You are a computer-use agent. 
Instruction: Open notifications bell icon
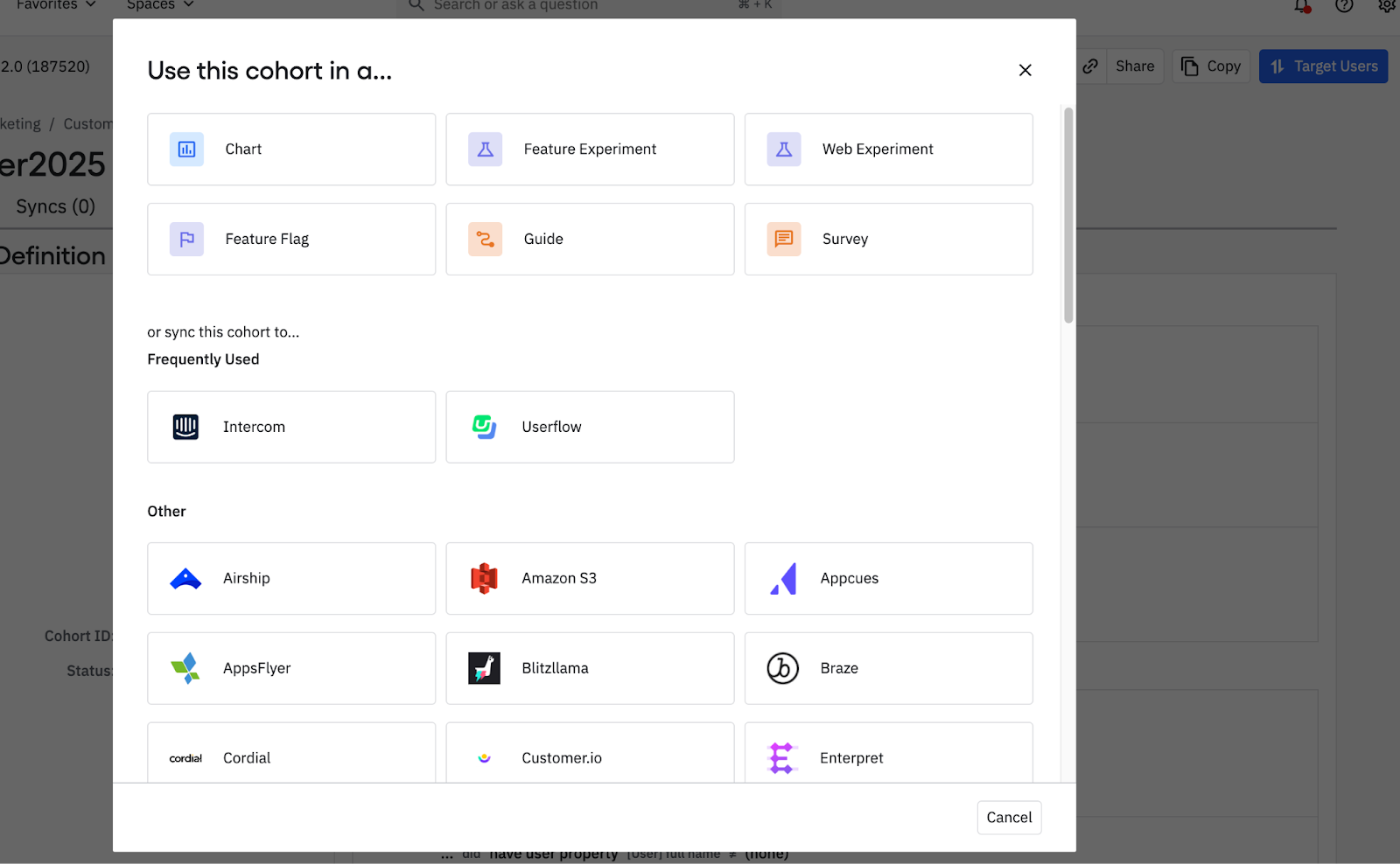(x=1302, y=6)
